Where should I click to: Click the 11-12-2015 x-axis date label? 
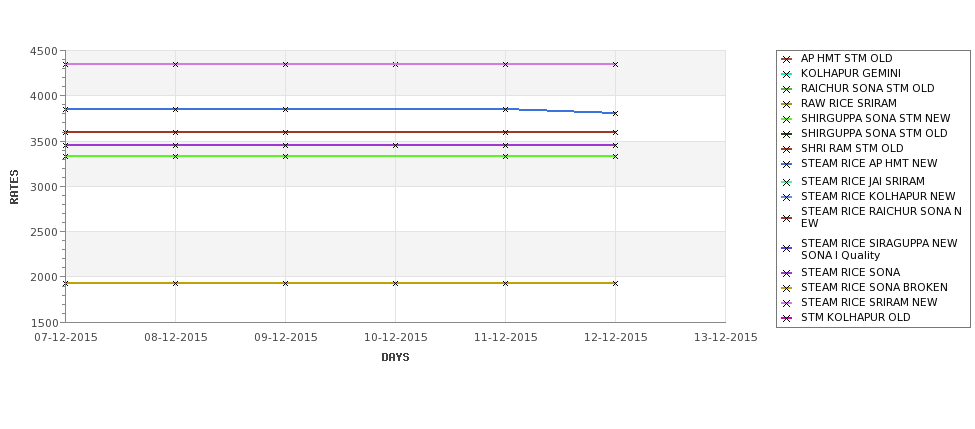(506, 338)
